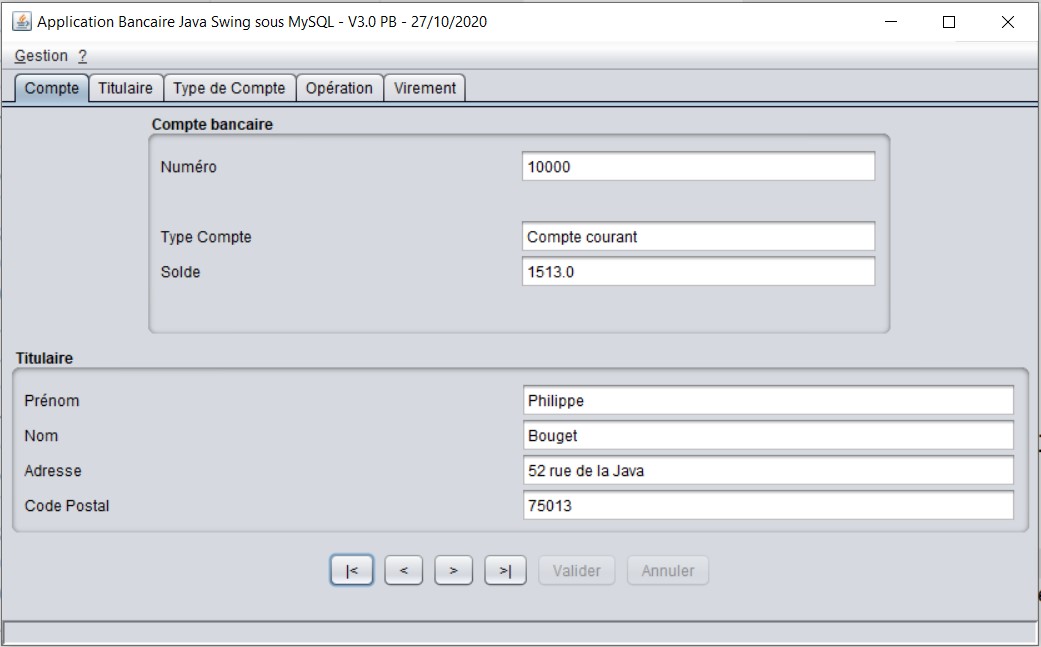This screenshot has height=647, width=1041.
Task: Focus the Code Postal field
Action: pyautogui.click(x=768, y=506)
